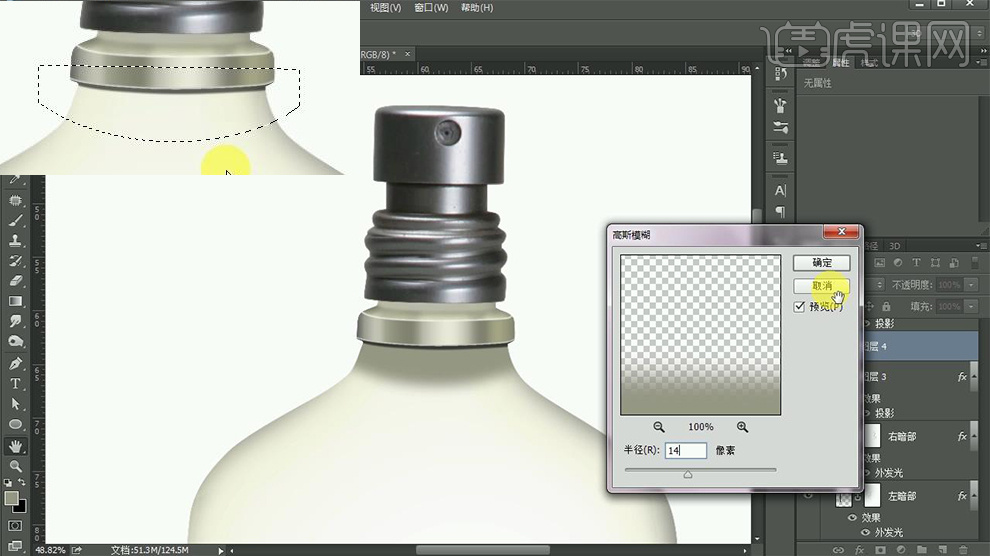This screenshot has width=990, height=556.
Task: Add a layer style via fx button
Action: (859, 549)
